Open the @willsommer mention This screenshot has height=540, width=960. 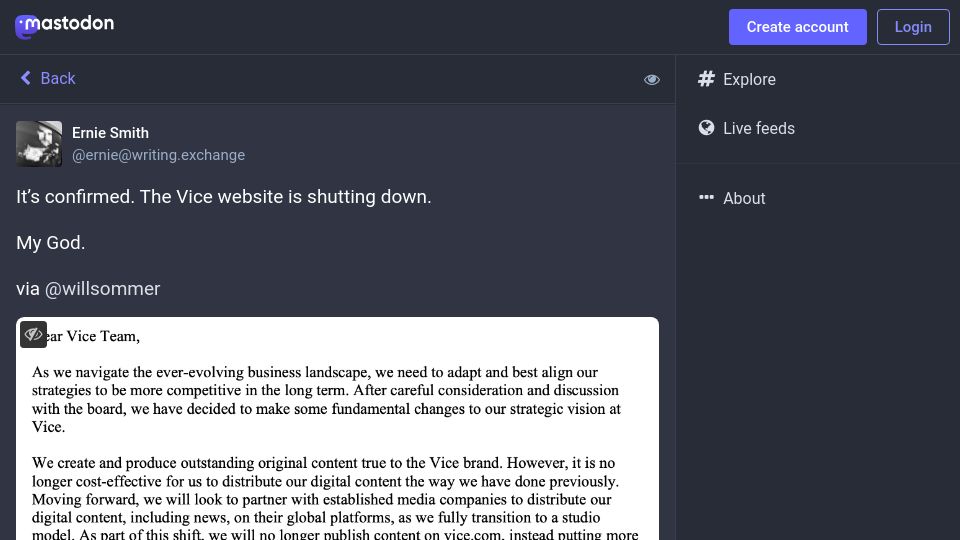tap(102, 288)
